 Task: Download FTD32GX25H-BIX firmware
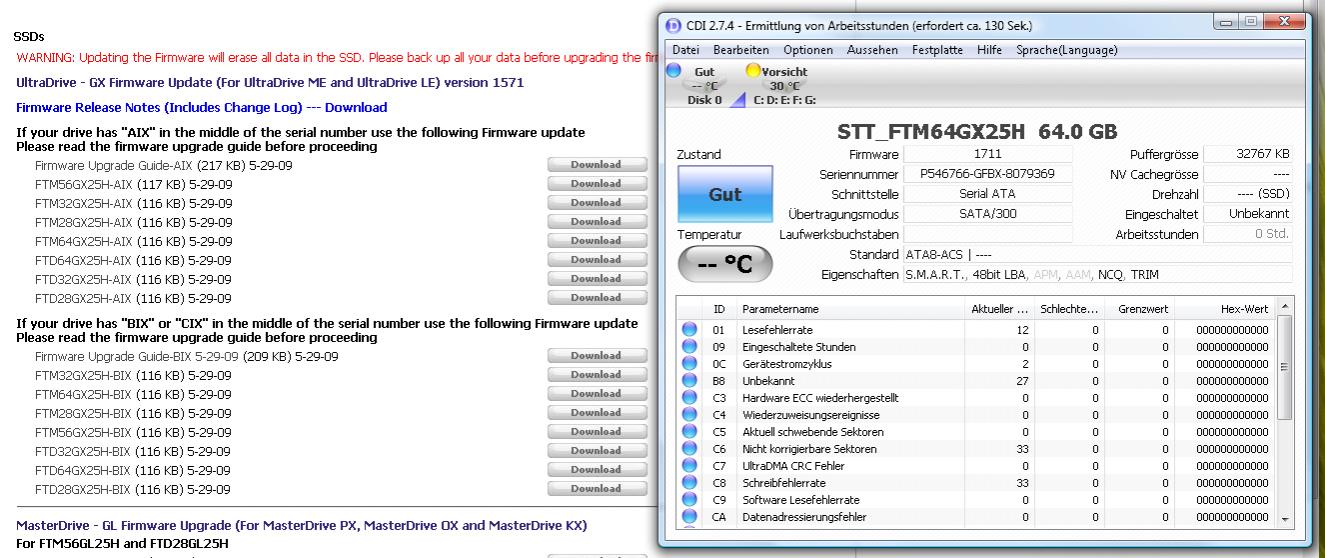[x=597, y=450]
